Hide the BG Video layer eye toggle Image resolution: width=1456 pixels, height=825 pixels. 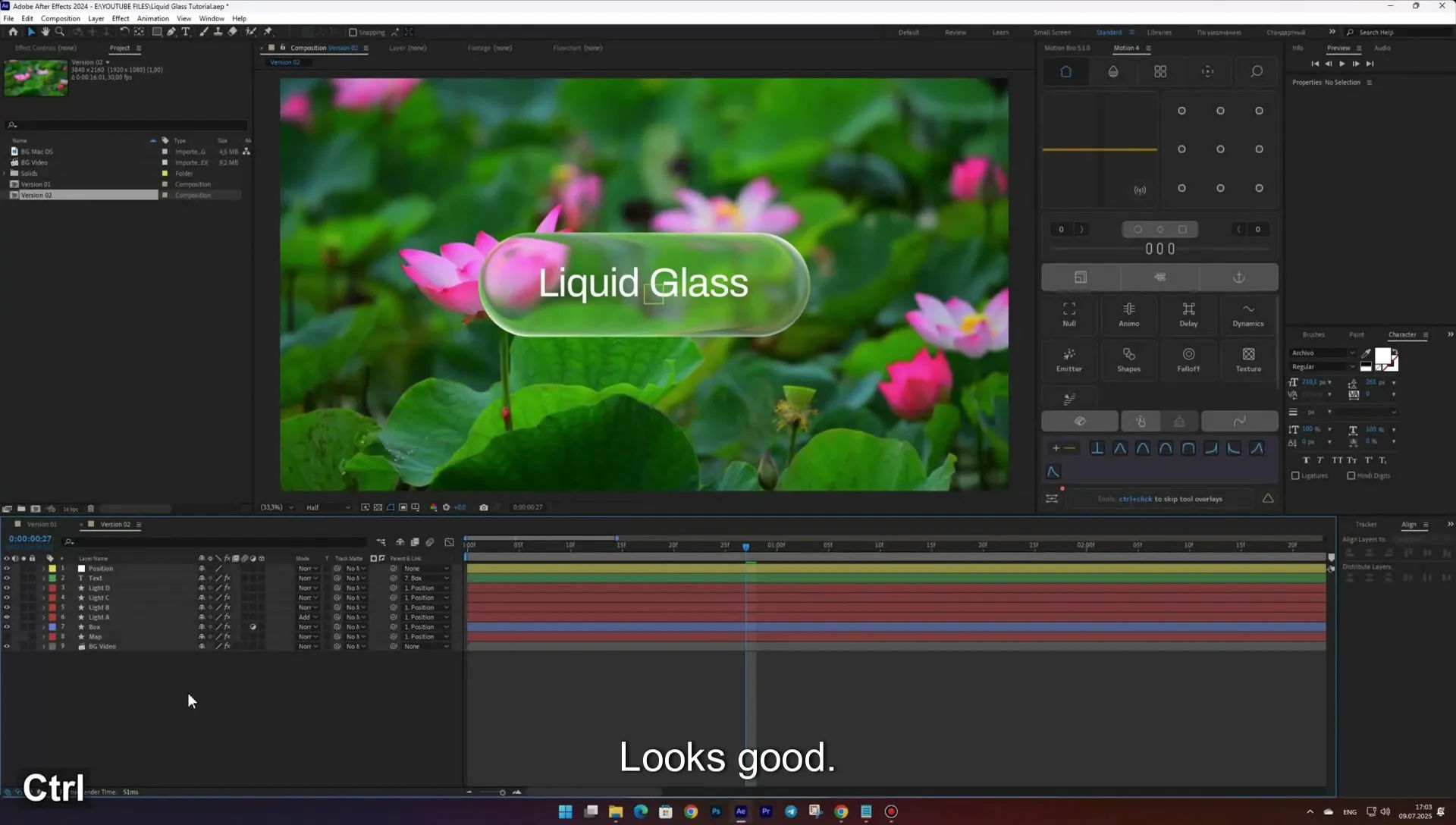click(x=7, y=647)
